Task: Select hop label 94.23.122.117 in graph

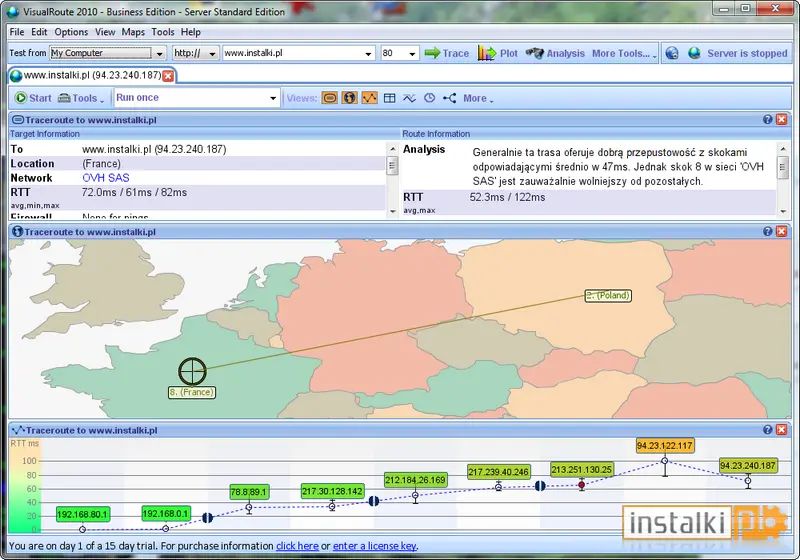Action: [x=665, y=445]
